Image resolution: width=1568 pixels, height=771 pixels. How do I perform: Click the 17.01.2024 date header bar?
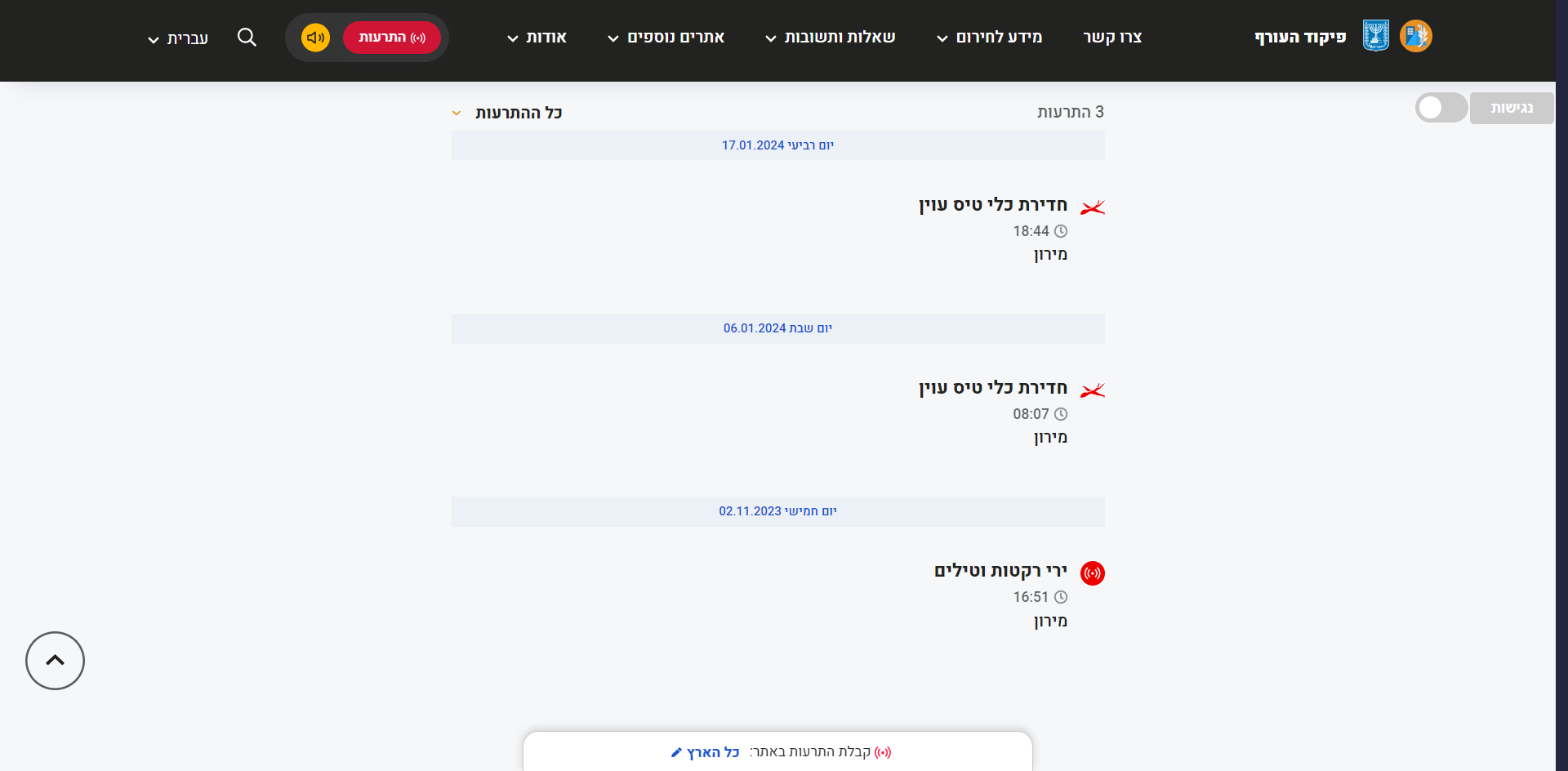[777, 145]
